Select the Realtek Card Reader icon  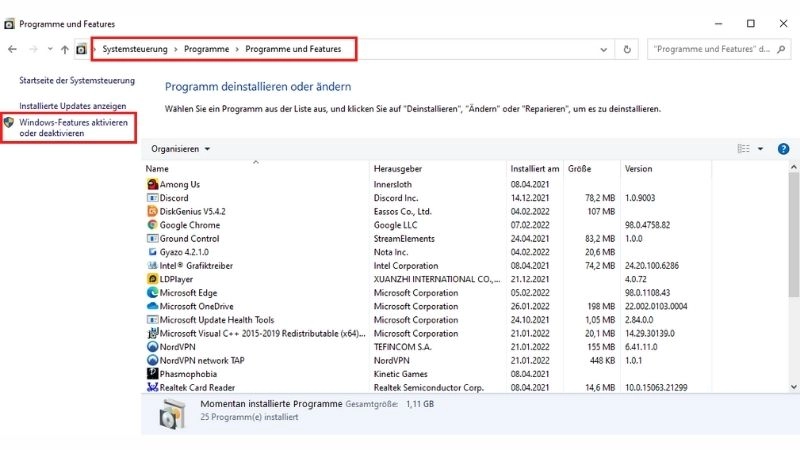point(152,387)
